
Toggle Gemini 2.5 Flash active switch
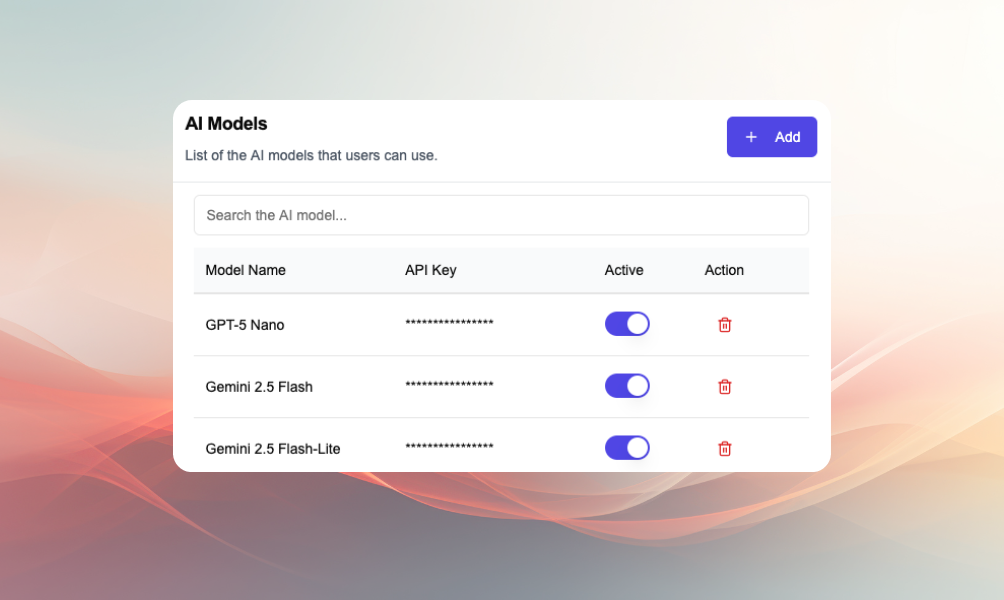627,386
